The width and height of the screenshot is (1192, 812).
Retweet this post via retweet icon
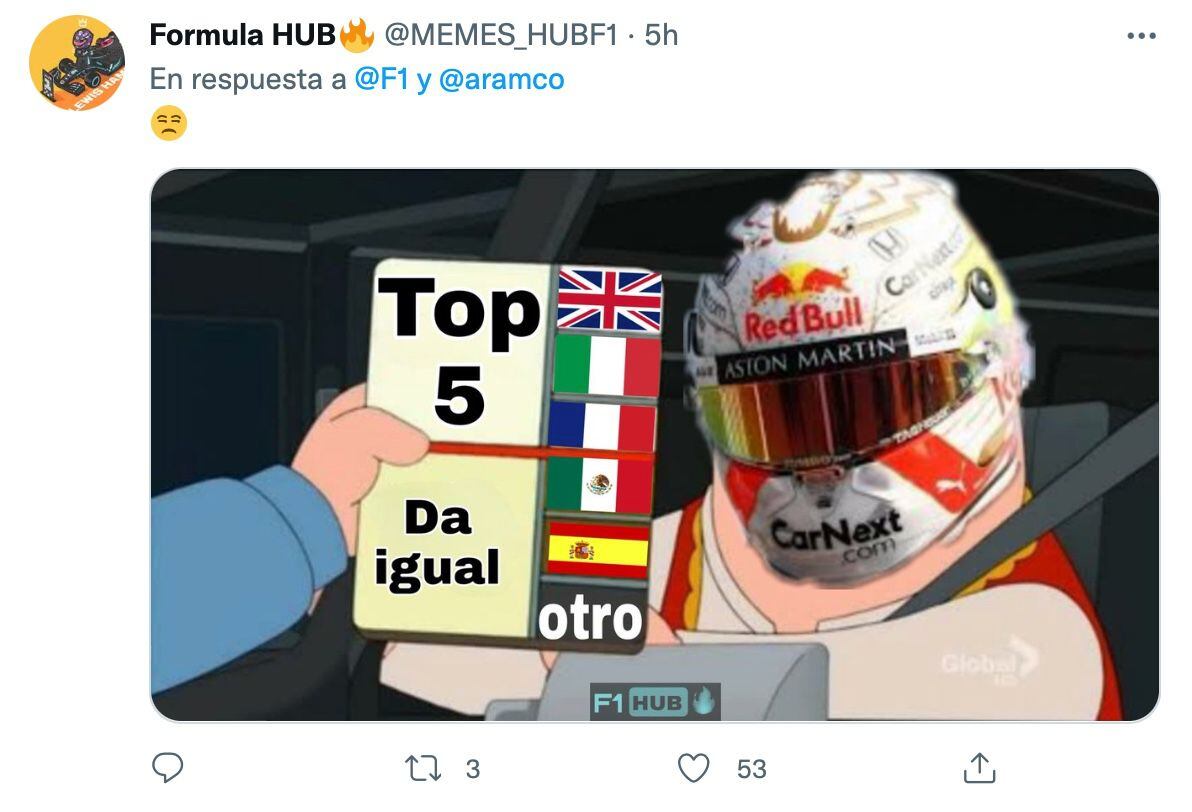(423, 769)
